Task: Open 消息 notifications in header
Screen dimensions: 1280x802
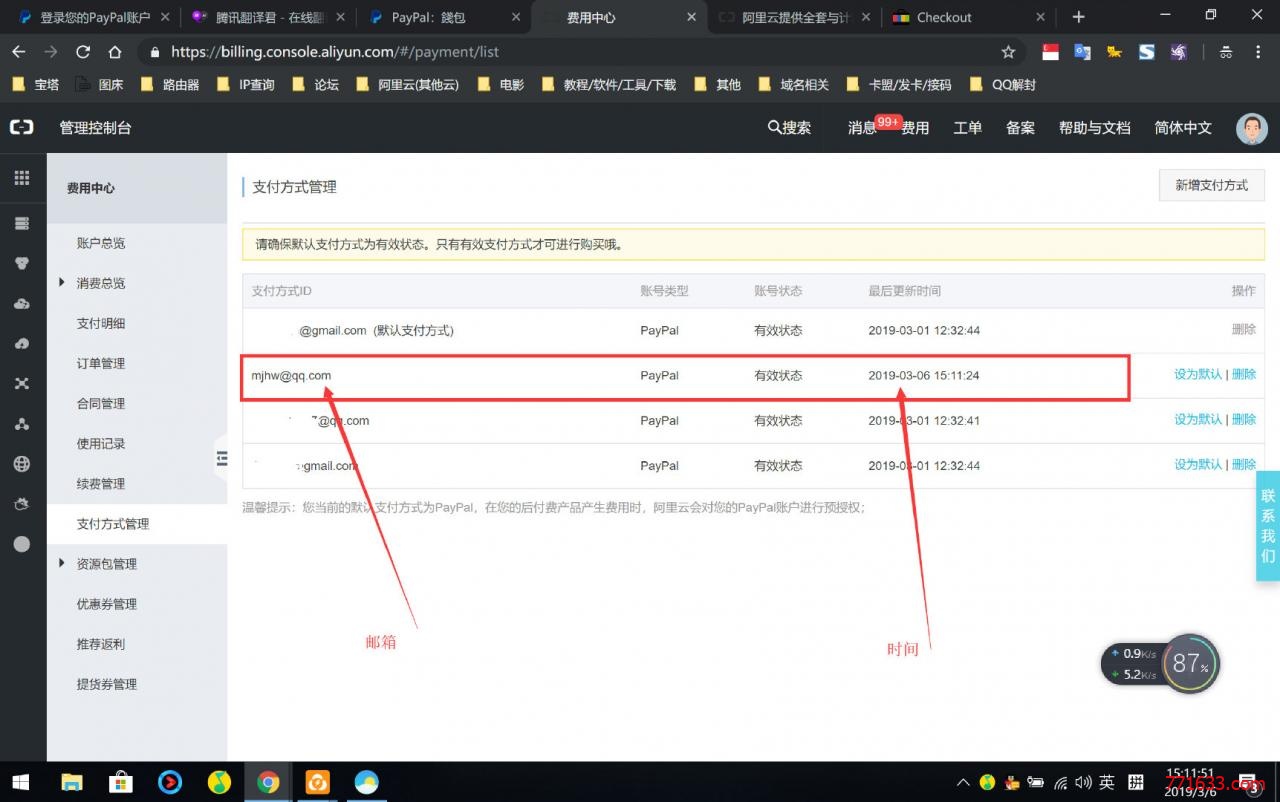Action: pyautogui.click(x=862, y=128)
